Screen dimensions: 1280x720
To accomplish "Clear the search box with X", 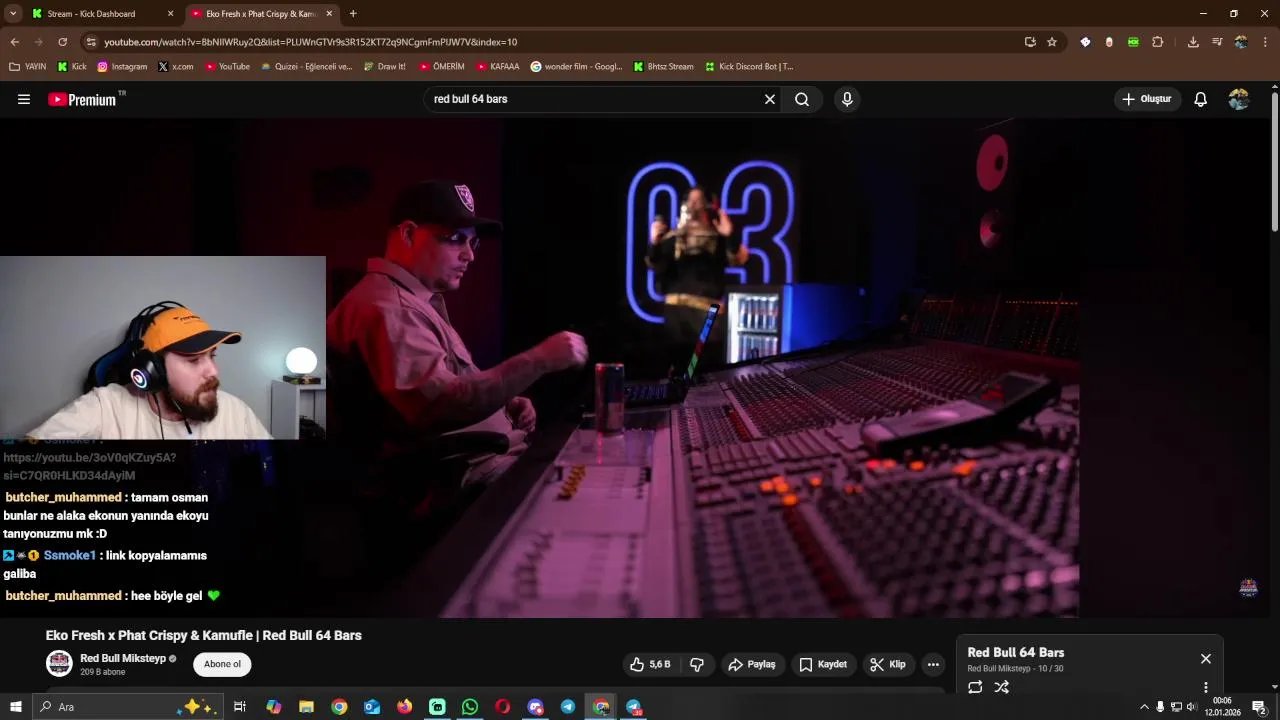I will [770, 99].
